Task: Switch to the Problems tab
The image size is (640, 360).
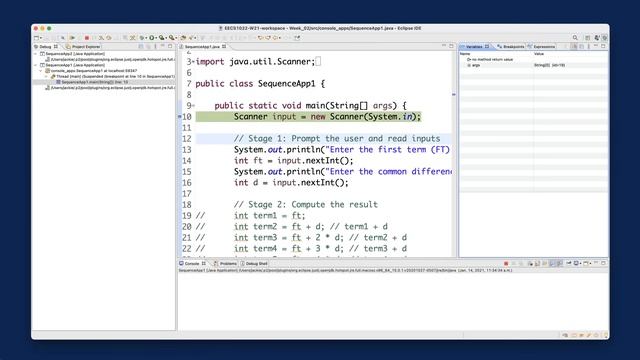Action: tap(225, 264)
